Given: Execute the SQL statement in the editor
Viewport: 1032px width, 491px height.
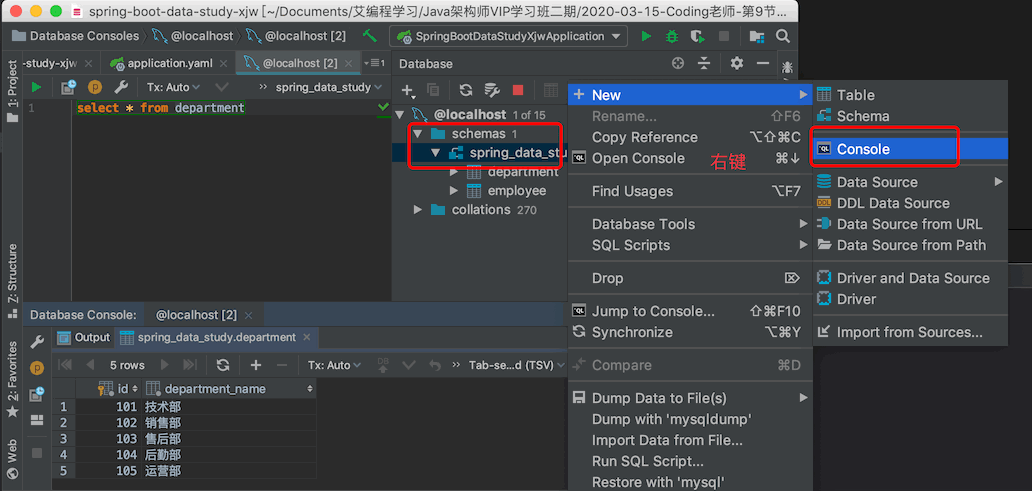Looking at the screenshot, I should click(x=36, y=87).
